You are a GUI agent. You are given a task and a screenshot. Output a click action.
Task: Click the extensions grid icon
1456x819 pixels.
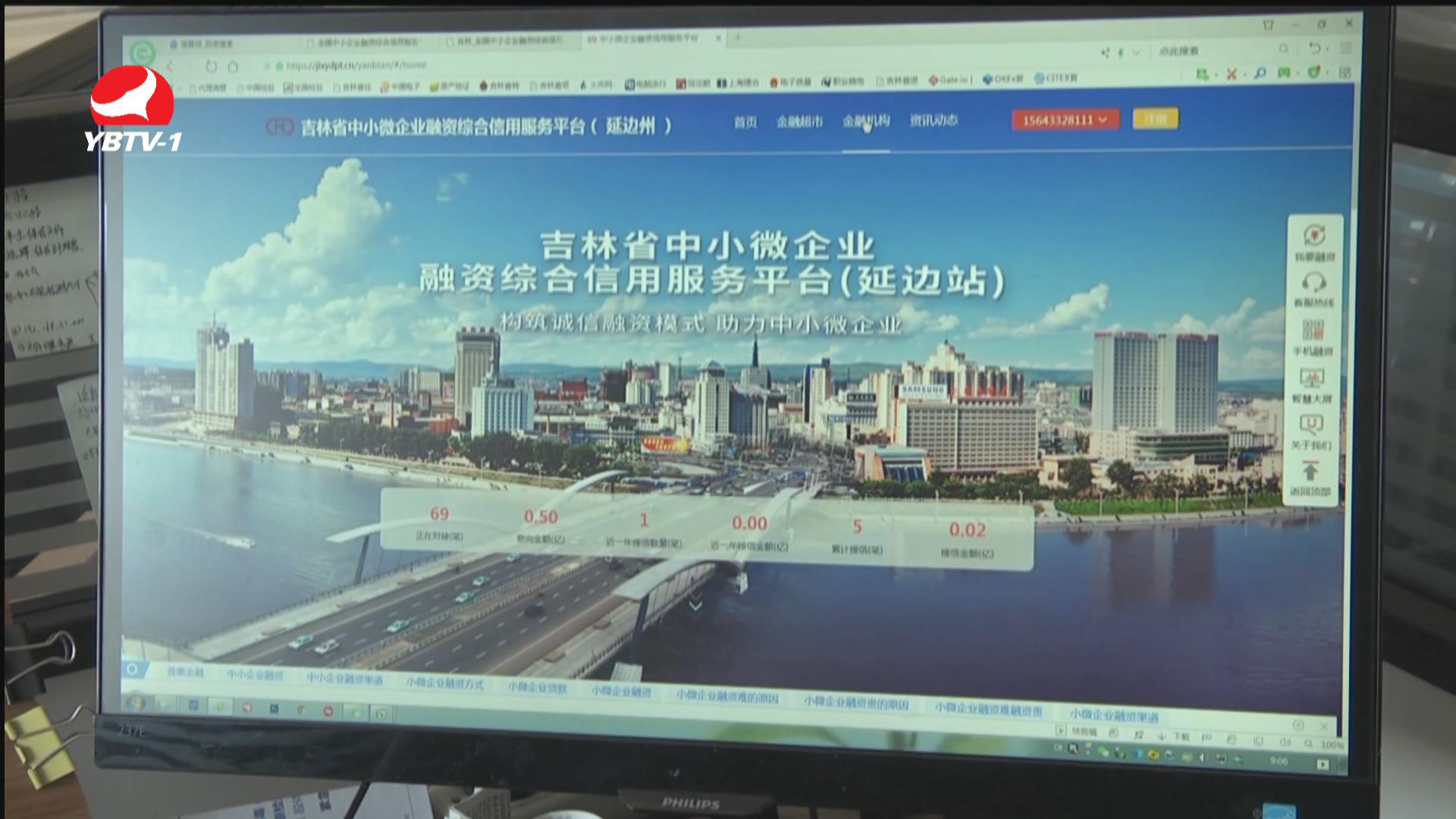click(x=1345, y=72)
